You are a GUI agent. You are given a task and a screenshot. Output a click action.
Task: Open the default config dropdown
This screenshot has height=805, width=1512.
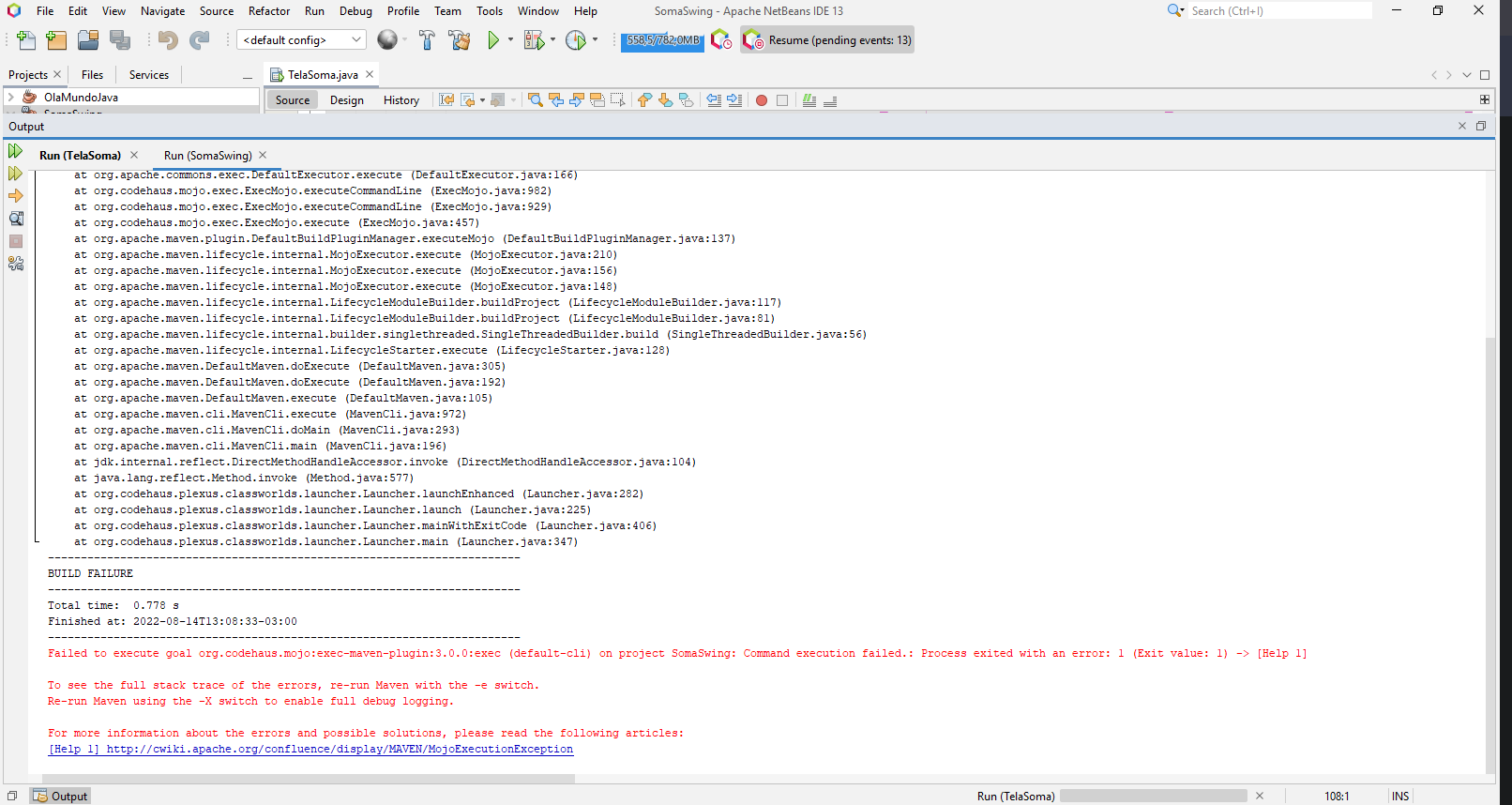pyautogui.click(x=301, y=40)
